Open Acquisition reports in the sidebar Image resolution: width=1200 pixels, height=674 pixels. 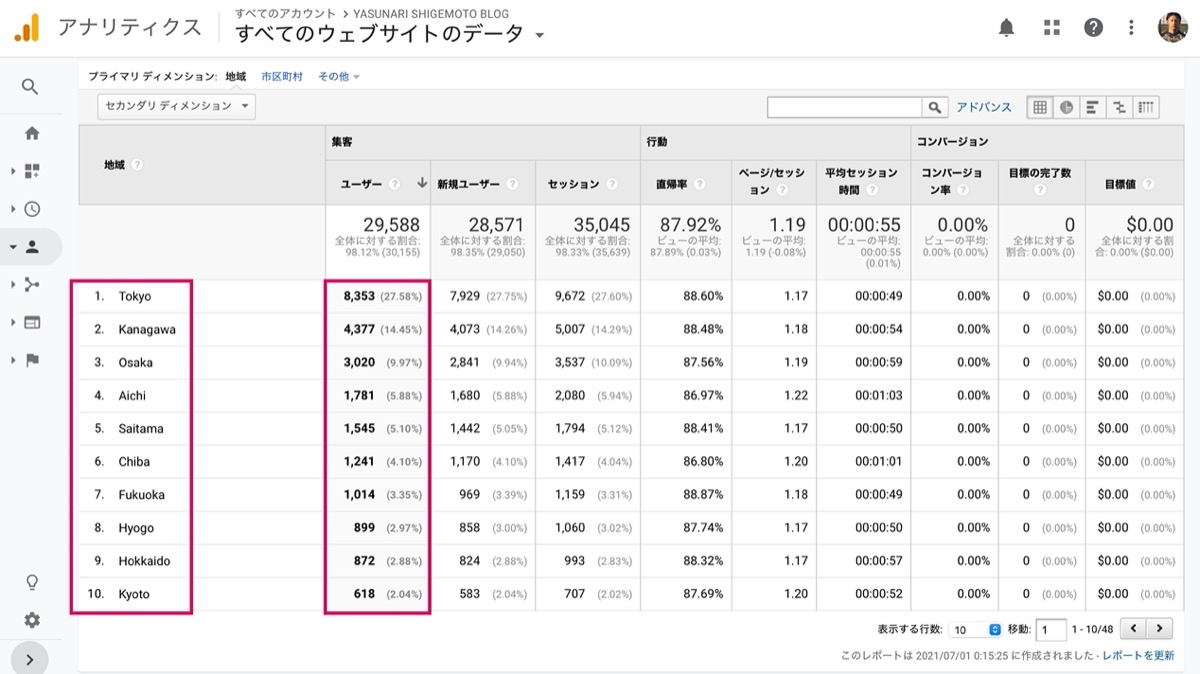coord(32,285)
